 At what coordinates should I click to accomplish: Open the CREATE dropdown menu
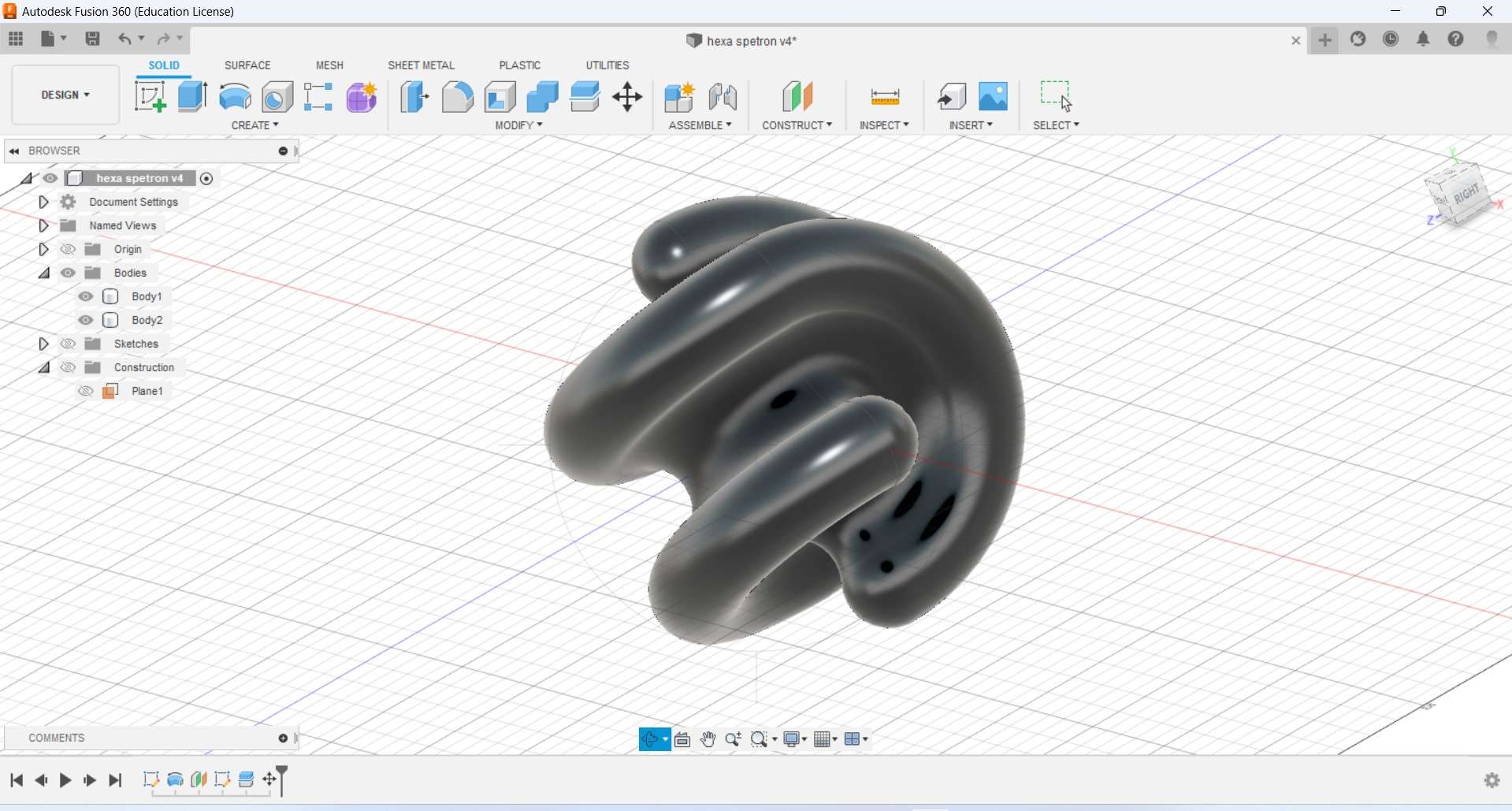point(255,125)
